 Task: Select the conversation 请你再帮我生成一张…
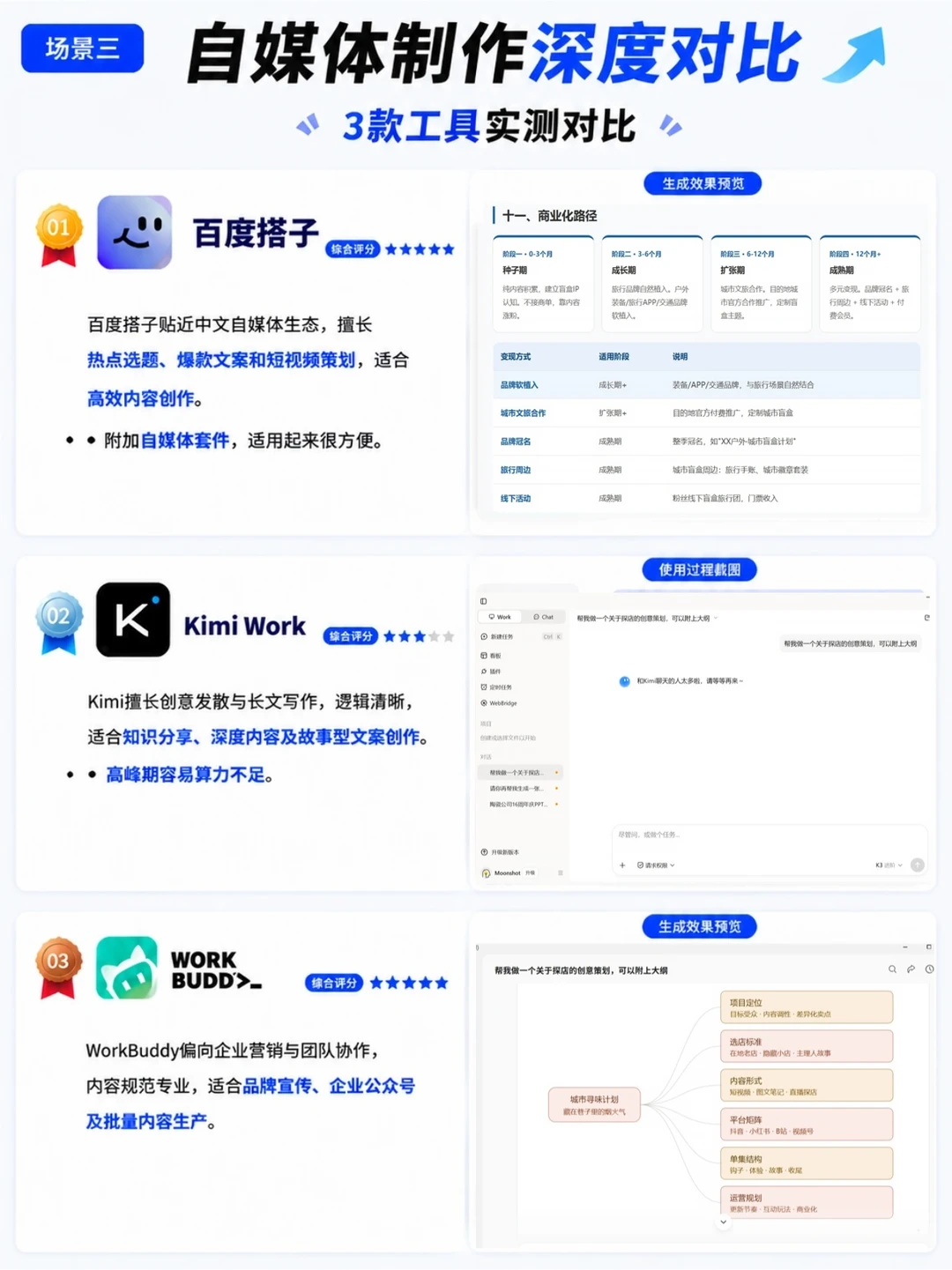[520, 789]
